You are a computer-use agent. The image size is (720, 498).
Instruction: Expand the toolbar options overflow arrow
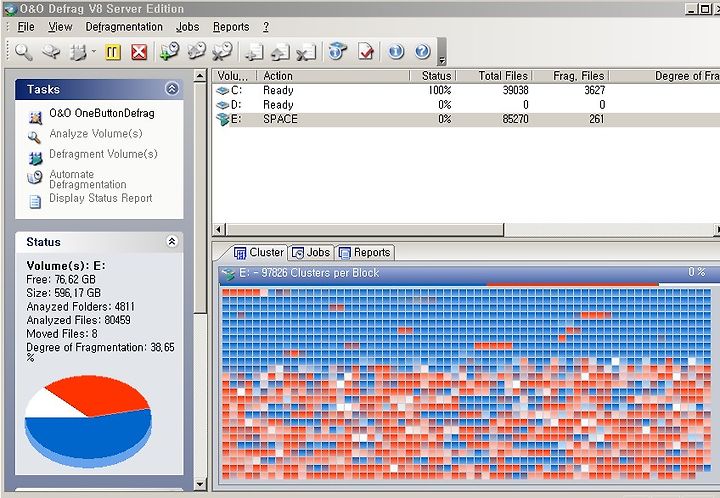(442, 60)
